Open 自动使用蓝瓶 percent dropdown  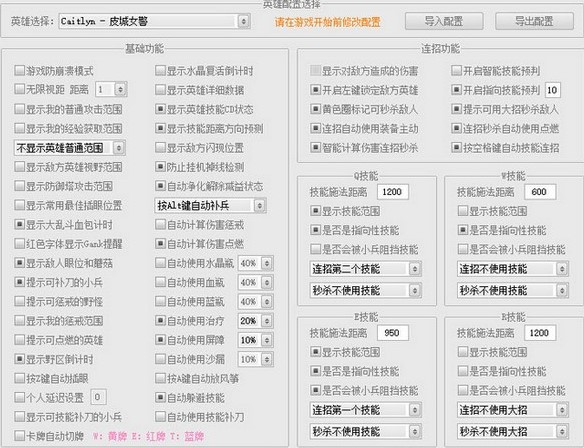coord(256,301)
